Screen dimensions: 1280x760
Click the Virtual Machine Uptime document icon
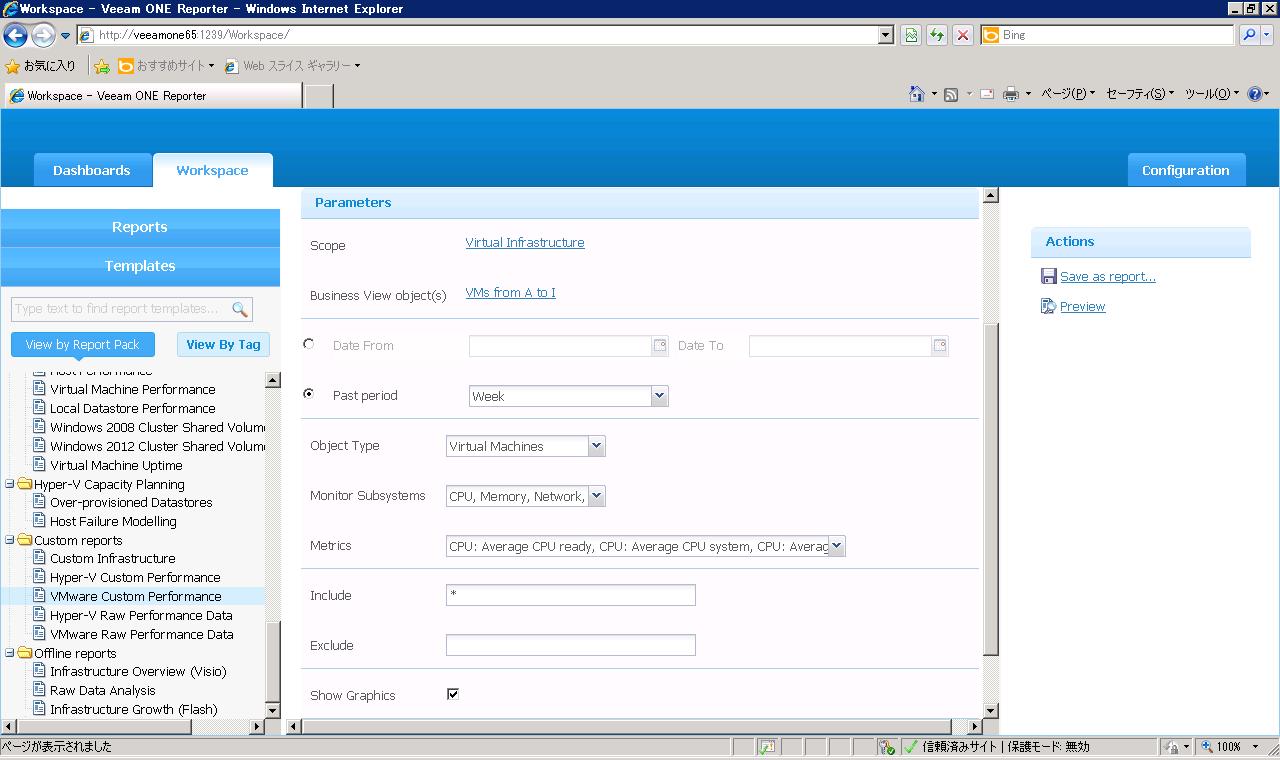tap(40, 465)
